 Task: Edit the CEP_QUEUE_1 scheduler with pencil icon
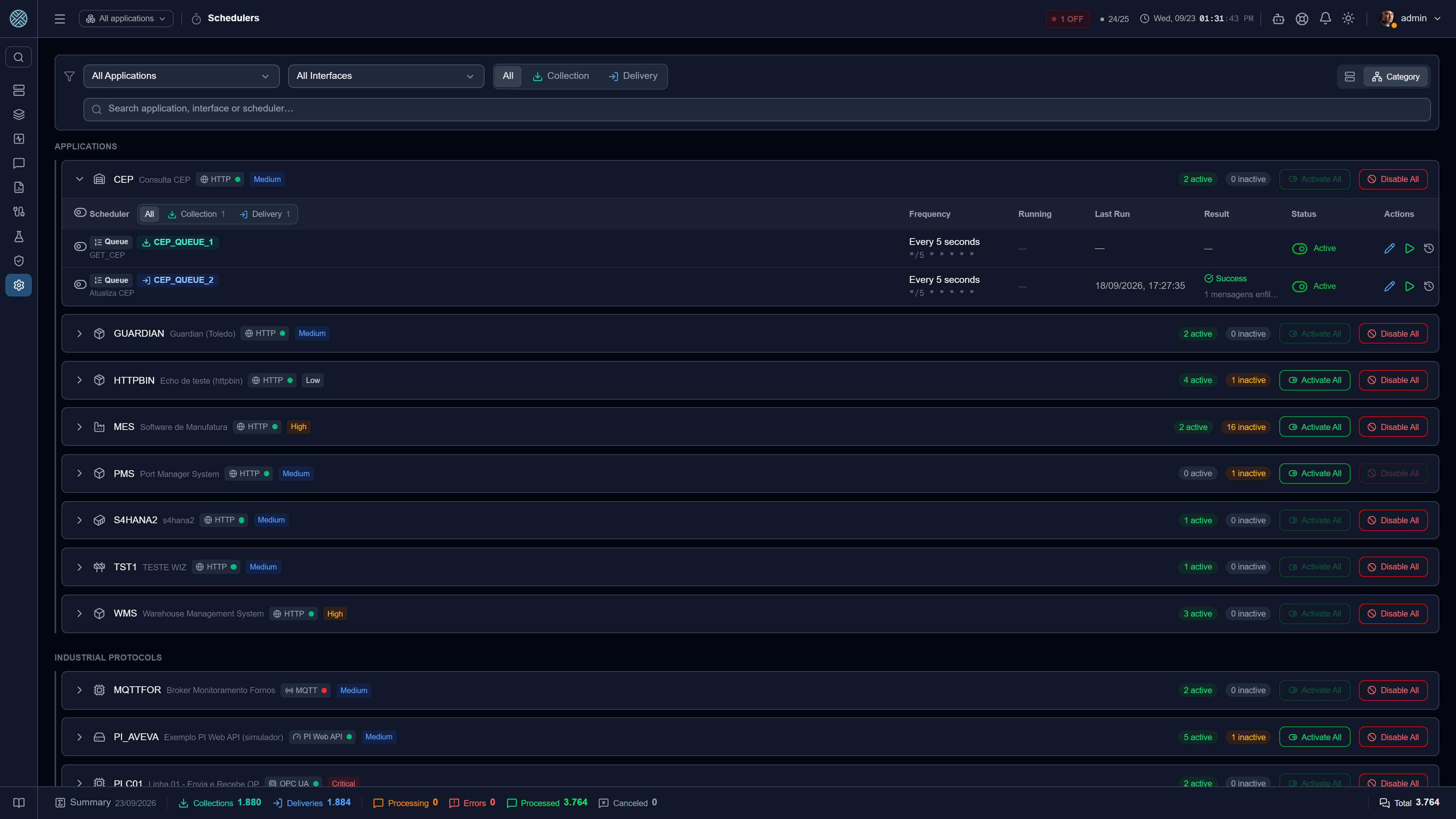1389,248
